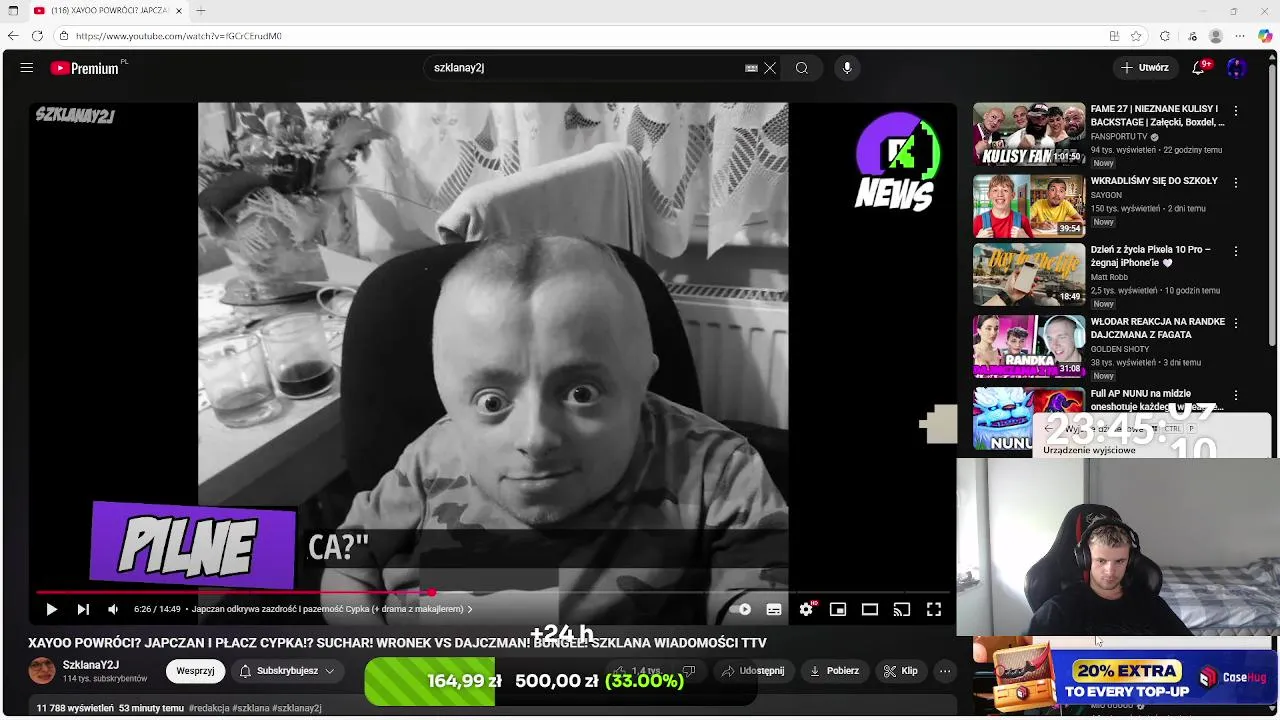
Task: Open options menu for Pixel 10 Pro video
Action: coord(1236,251)
